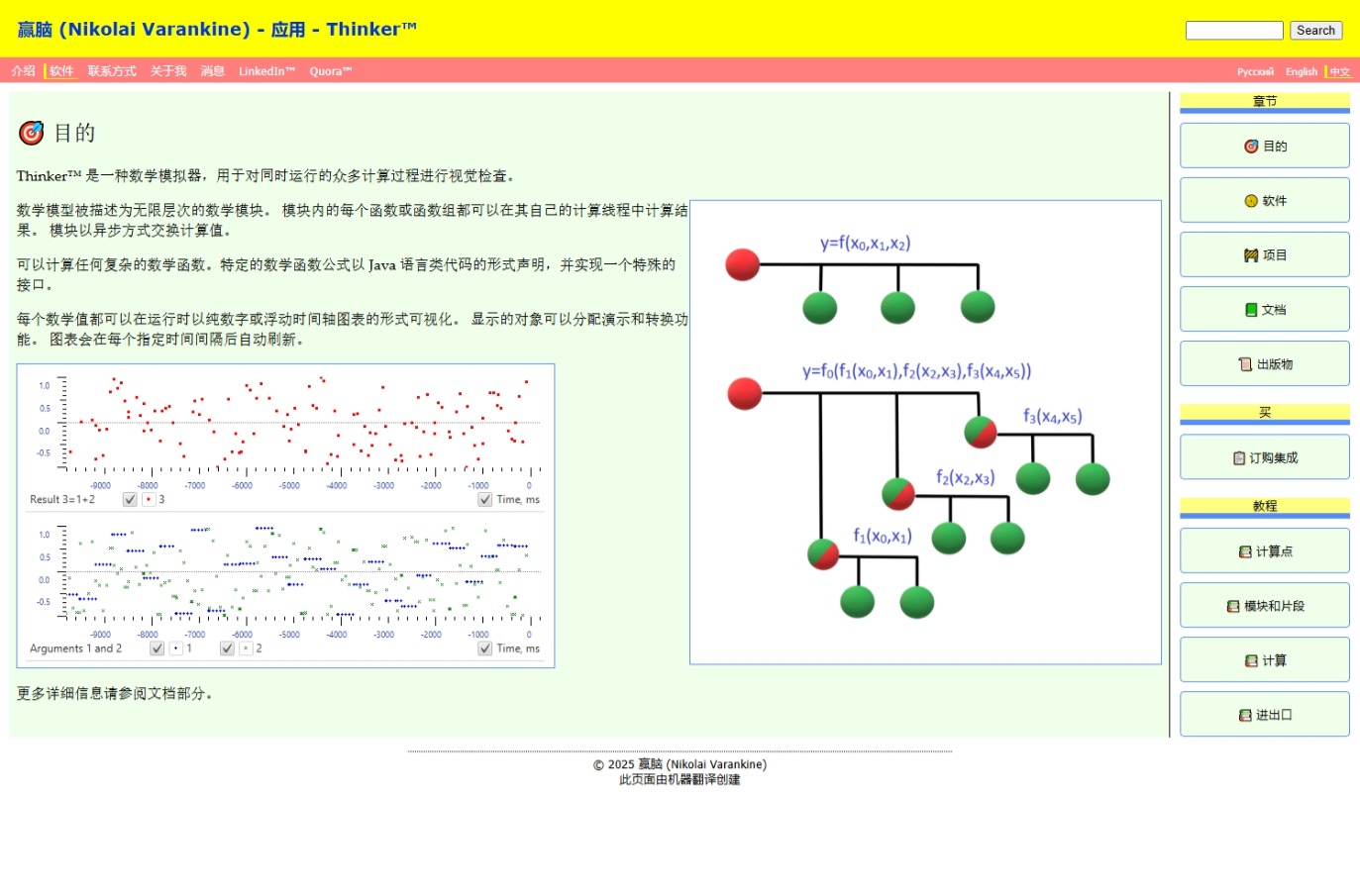The height and width of the screenshot is (896, 1360).
Task: Open the 进出口 tutorial button
Action: [x=1264, y=715]
